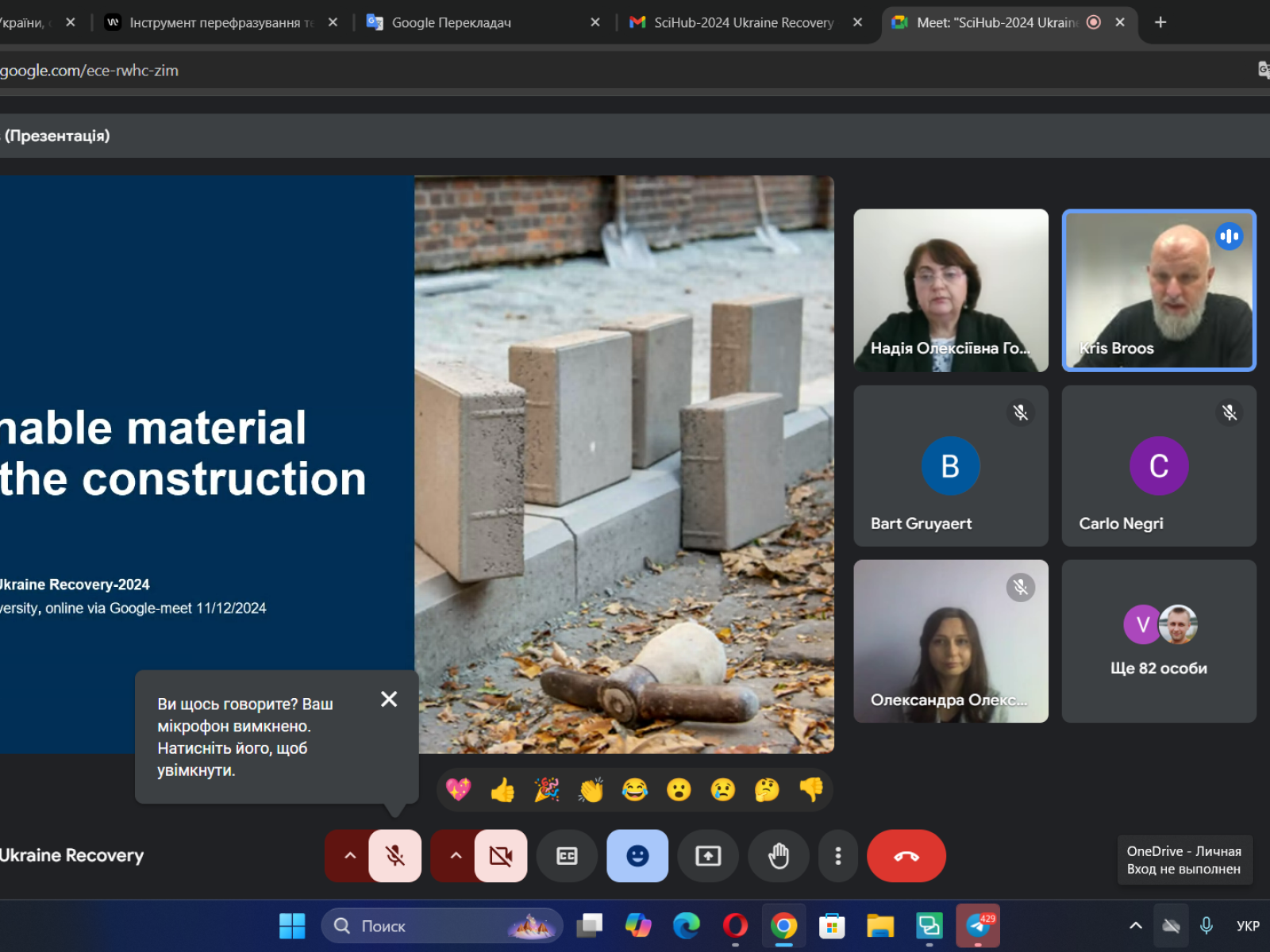This screenshot has height=952, width=1270.
Task: Click the OneDrive tray icon
Action: point(1171,926)
